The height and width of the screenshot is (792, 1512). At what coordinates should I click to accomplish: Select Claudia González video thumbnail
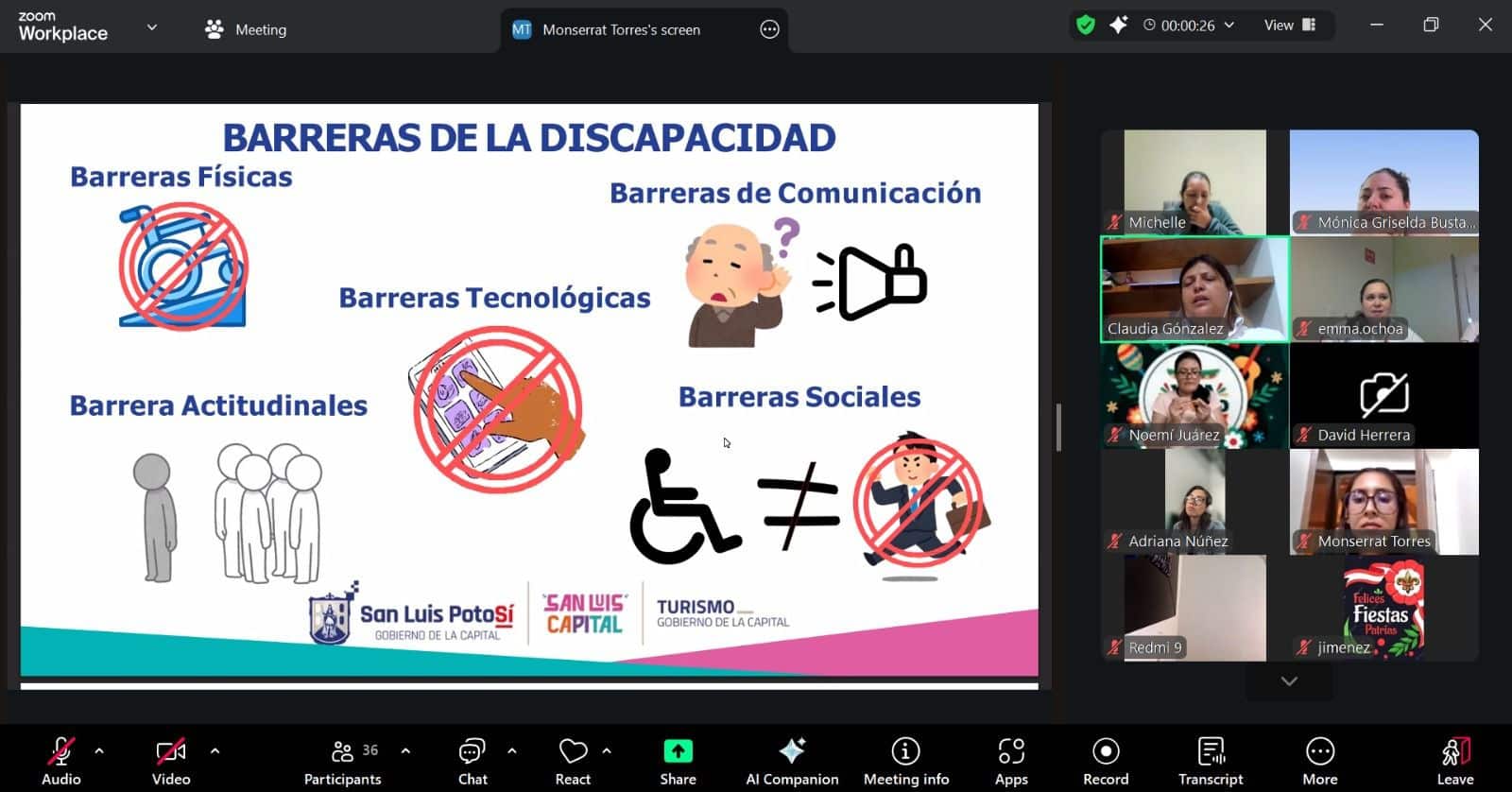coord(1194,289)
